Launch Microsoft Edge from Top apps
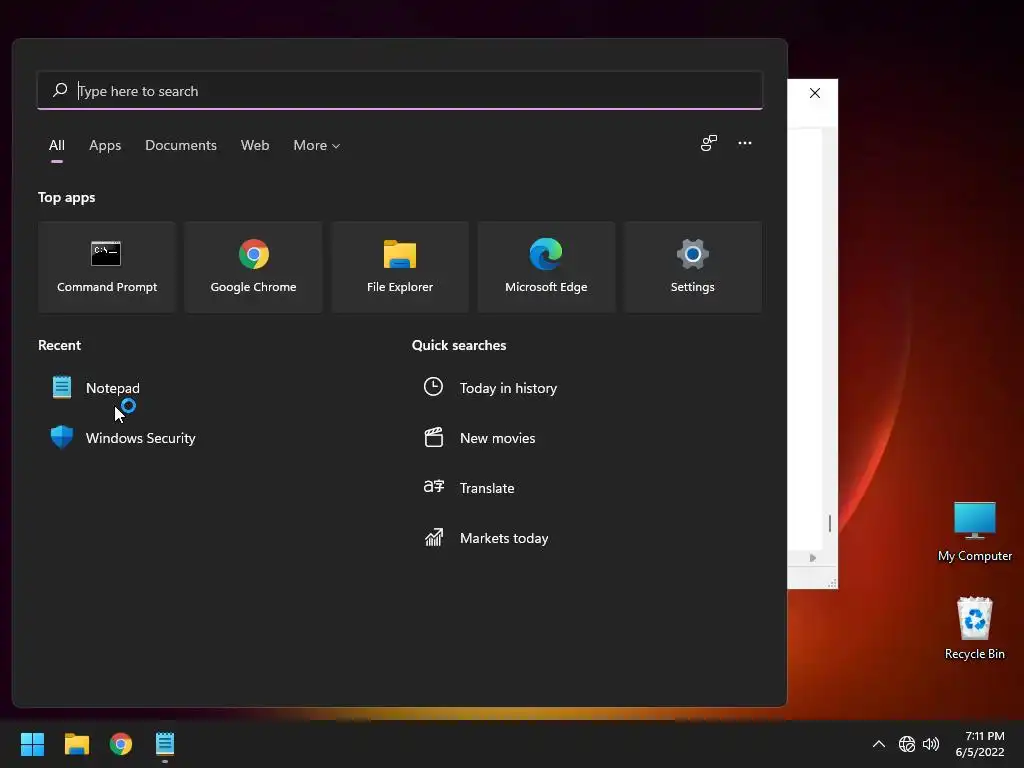Viewport: 1024px width, 768px height. point(546,267)
